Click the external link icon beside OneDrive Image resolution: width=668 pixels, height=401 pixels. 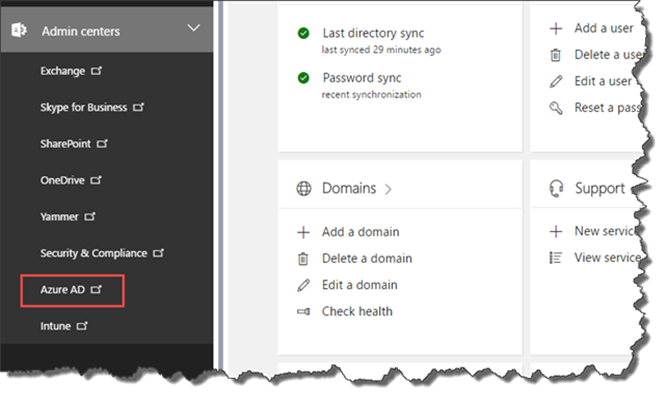[x=96, y=180]
